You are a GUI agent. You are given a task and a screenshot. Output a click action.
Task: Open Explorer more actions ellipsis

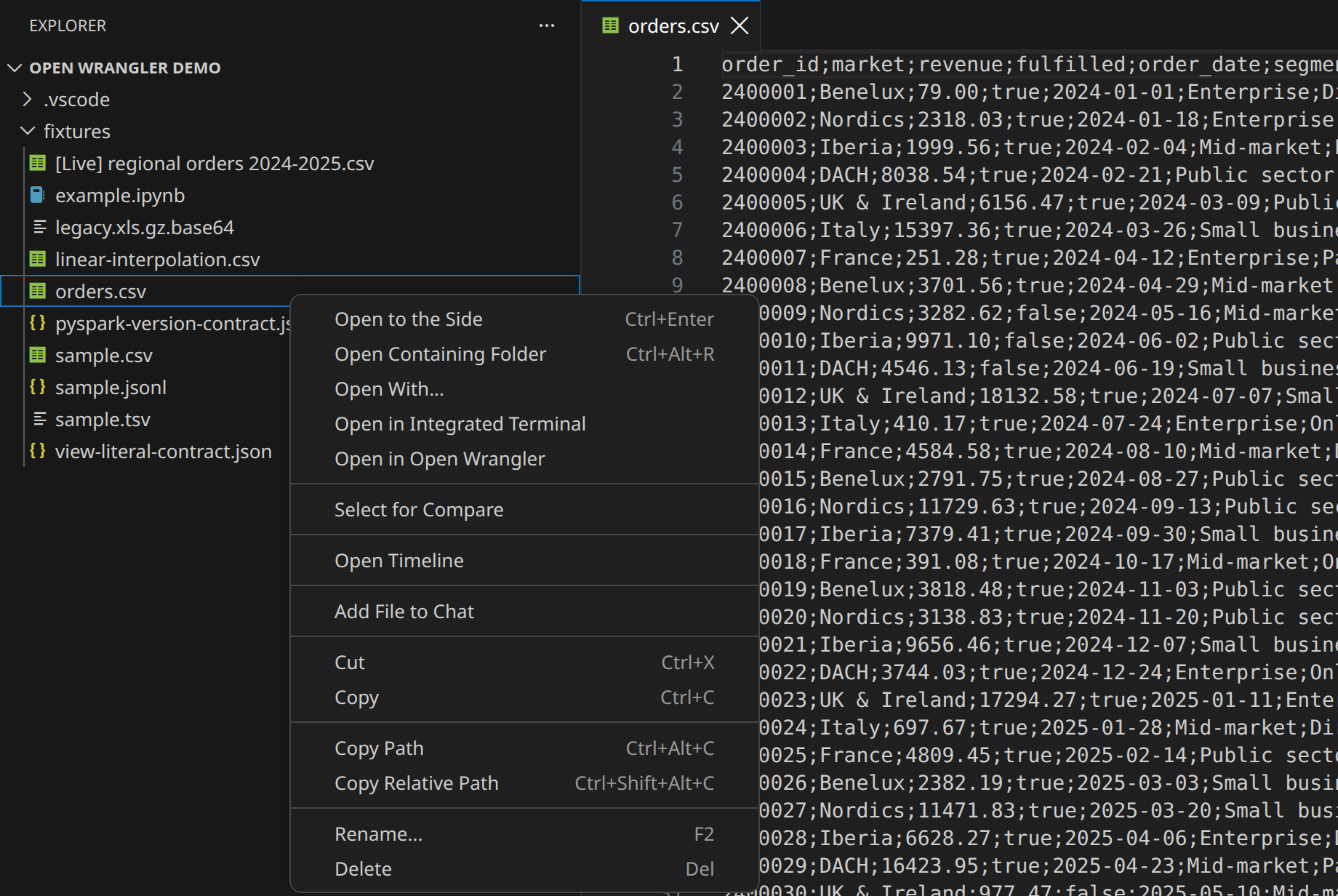pos(547,25)
